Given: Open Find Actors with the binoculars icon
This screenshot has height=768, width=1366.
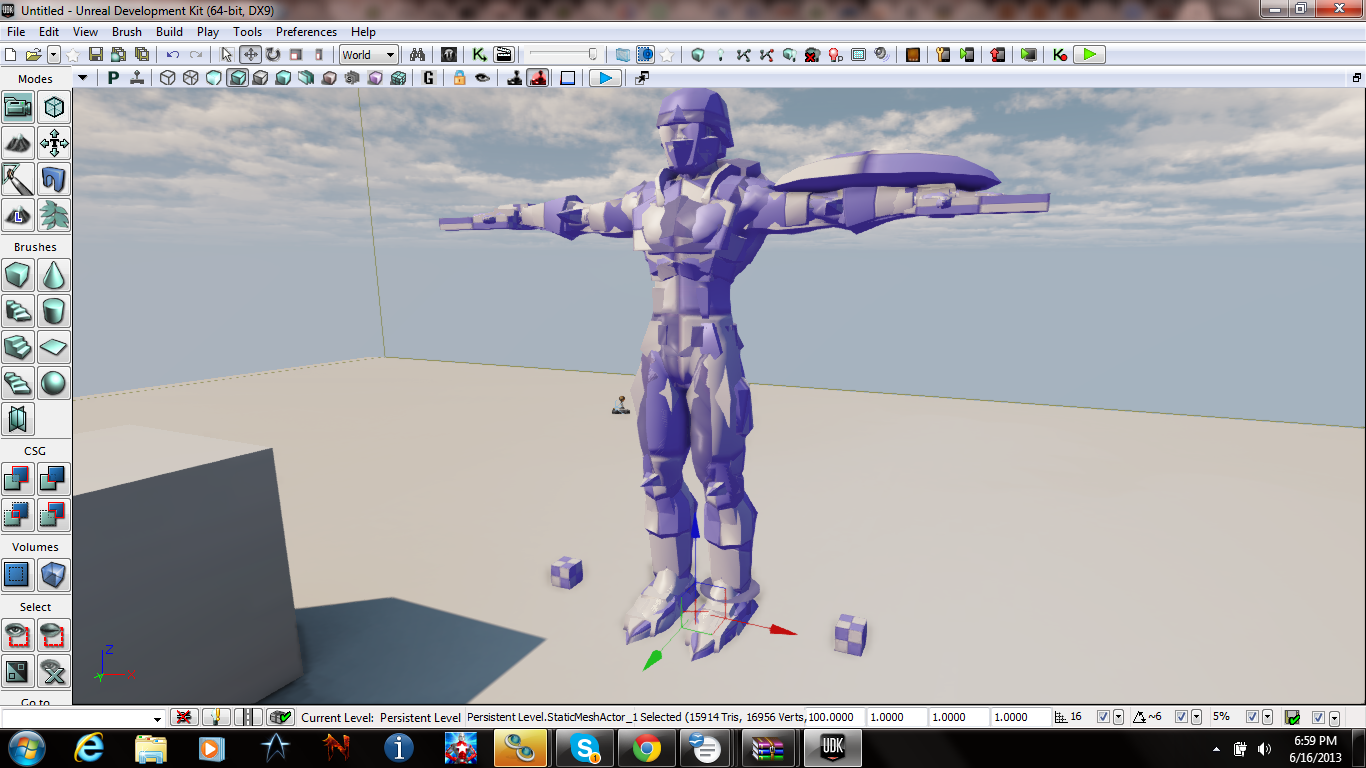Looking at the screenshot, I should click(x=419, y=55).
